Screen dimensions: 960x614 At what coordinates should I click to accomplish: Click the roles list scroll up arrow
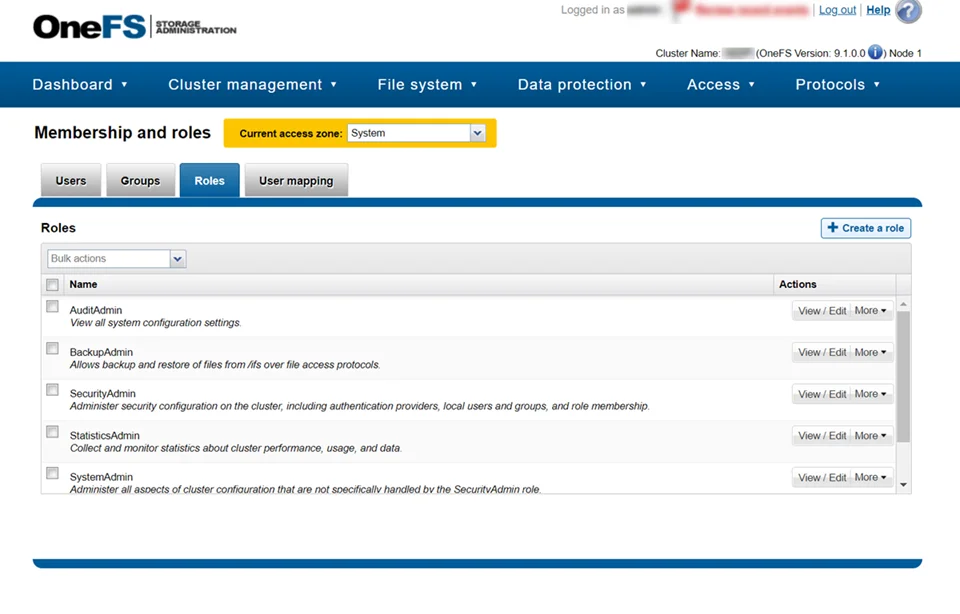pos(903,304)
